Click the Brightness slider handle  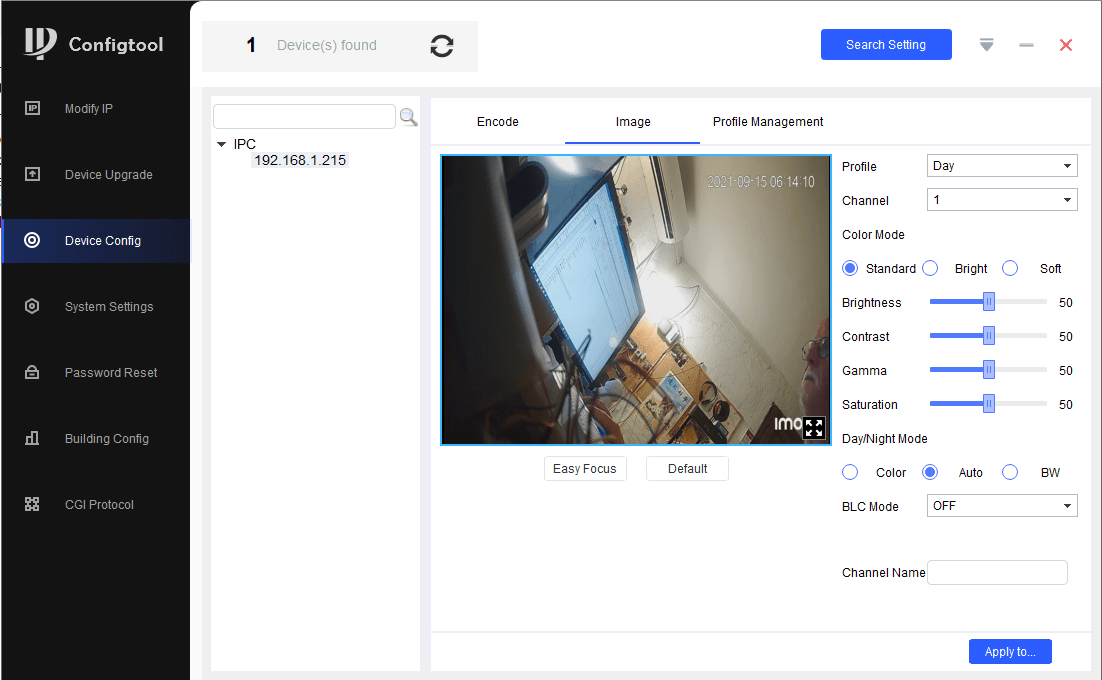(x=988, y=302)
